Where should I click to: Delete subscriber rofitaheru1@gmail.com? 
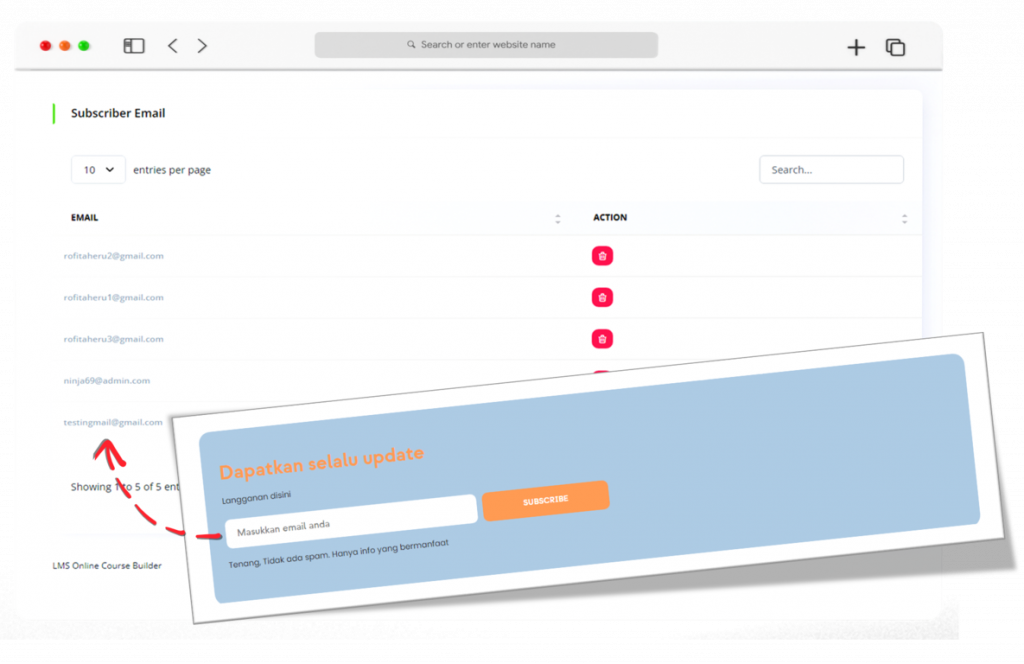click(x=602, y=297)
